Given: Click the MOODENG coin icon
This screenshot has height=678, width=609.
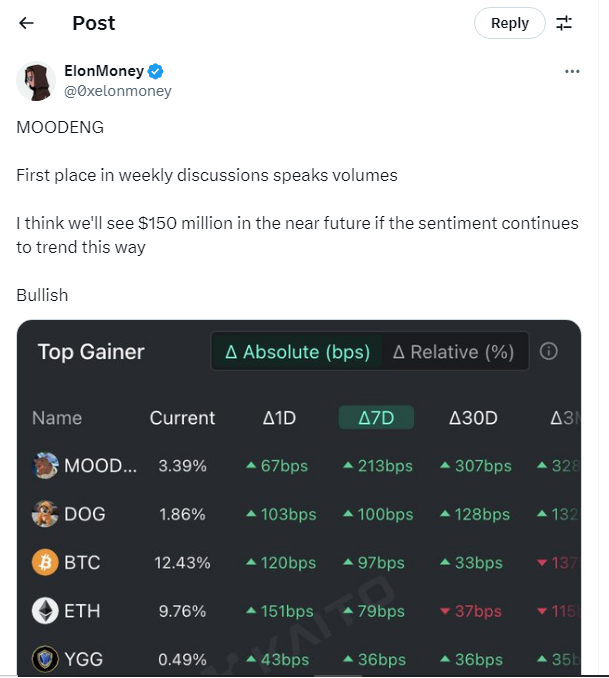Looking at the screenshot, I should tap(45, 466).
